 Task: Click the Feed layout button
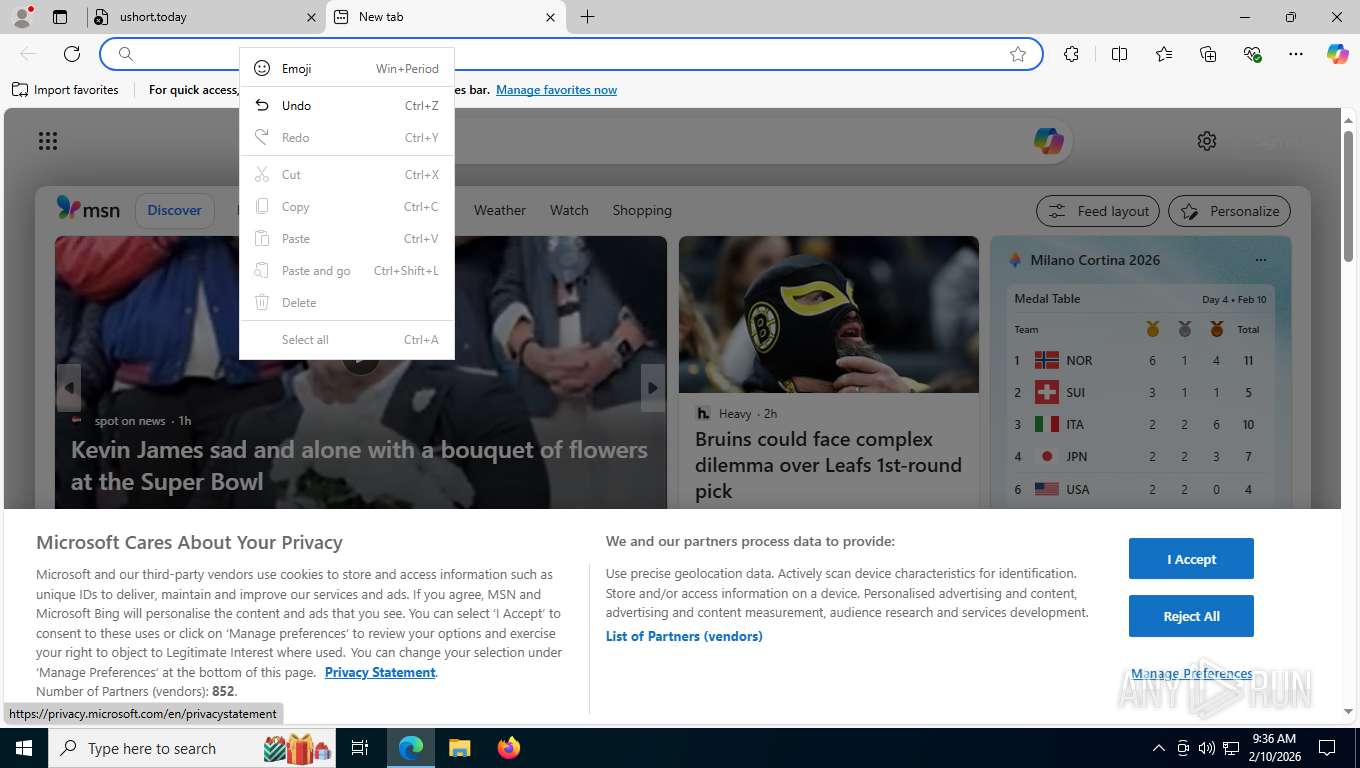tap(1097, 211)
